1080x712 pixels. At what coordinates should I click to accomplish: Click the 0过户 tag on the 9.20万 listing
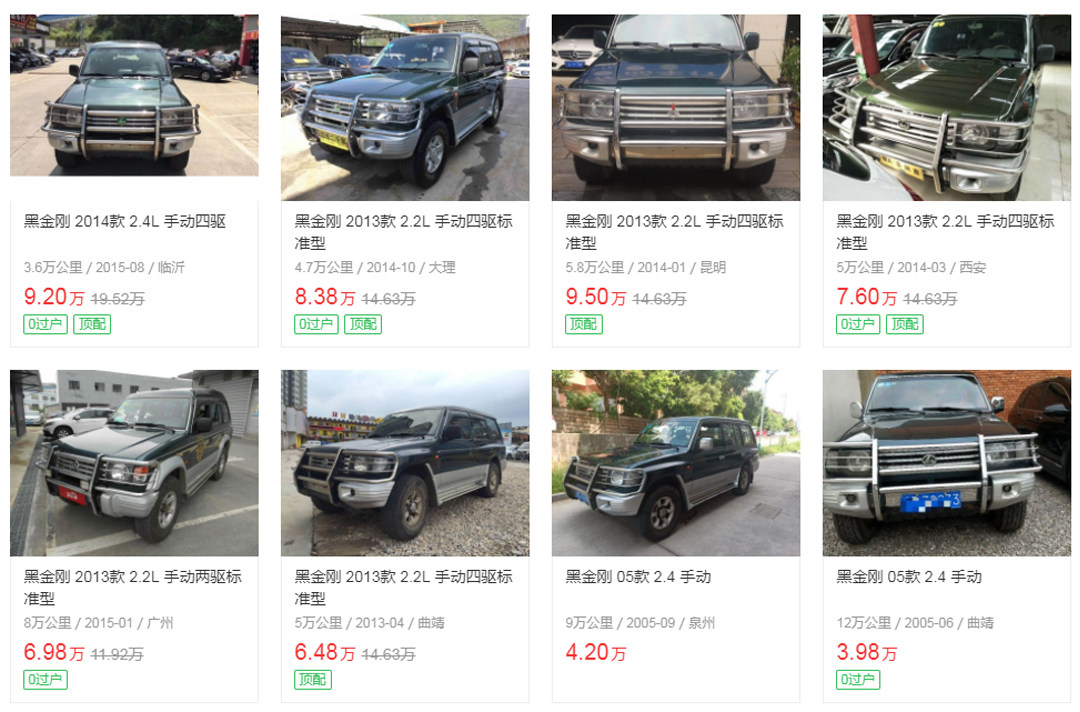click(45, 324)
